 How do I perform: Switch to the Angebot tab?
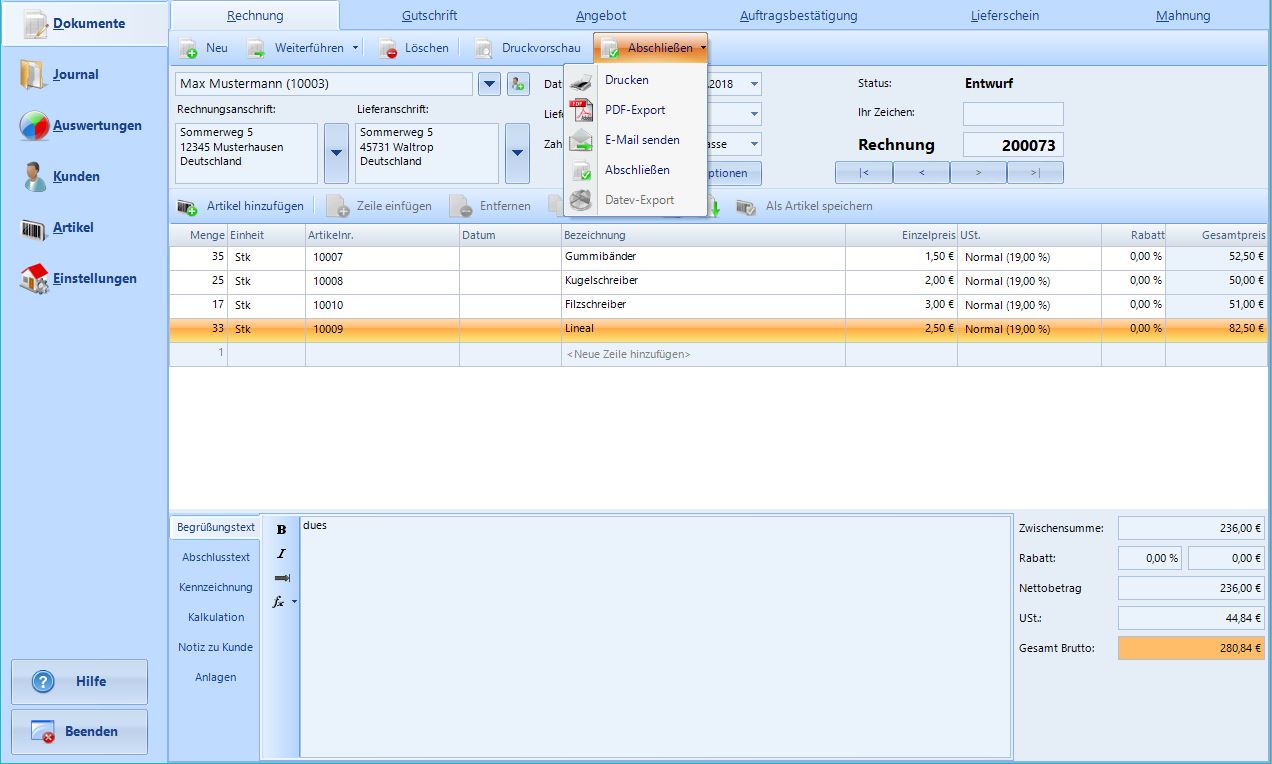602,15
